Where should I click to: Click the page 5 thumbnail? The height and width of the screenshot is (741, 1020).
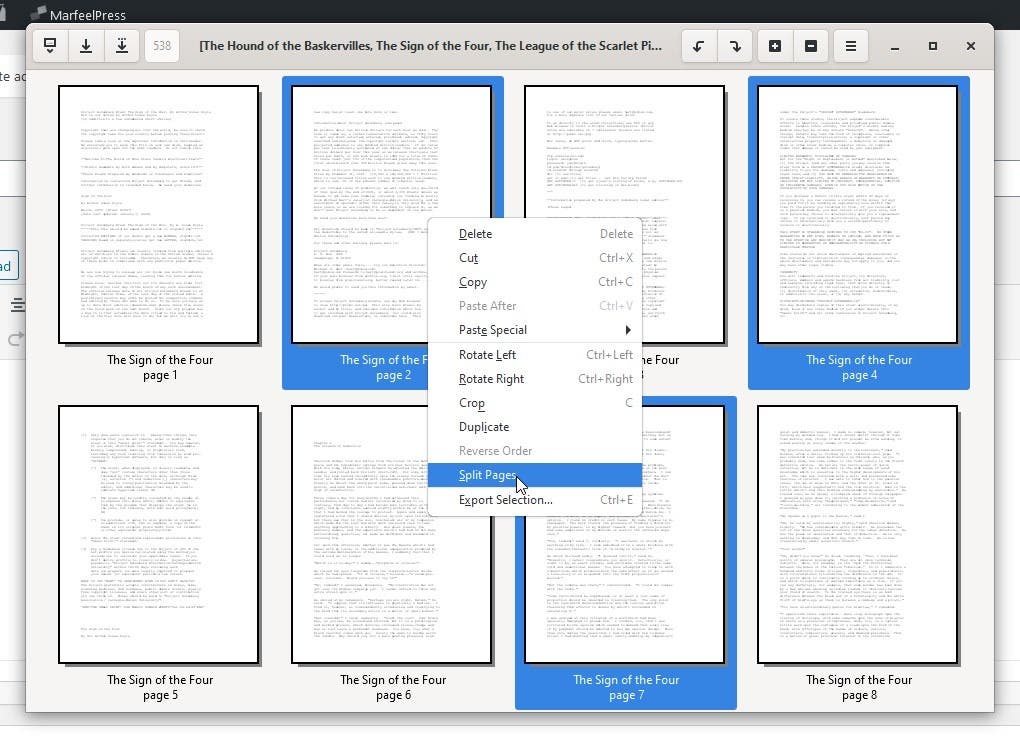(159, 535)
